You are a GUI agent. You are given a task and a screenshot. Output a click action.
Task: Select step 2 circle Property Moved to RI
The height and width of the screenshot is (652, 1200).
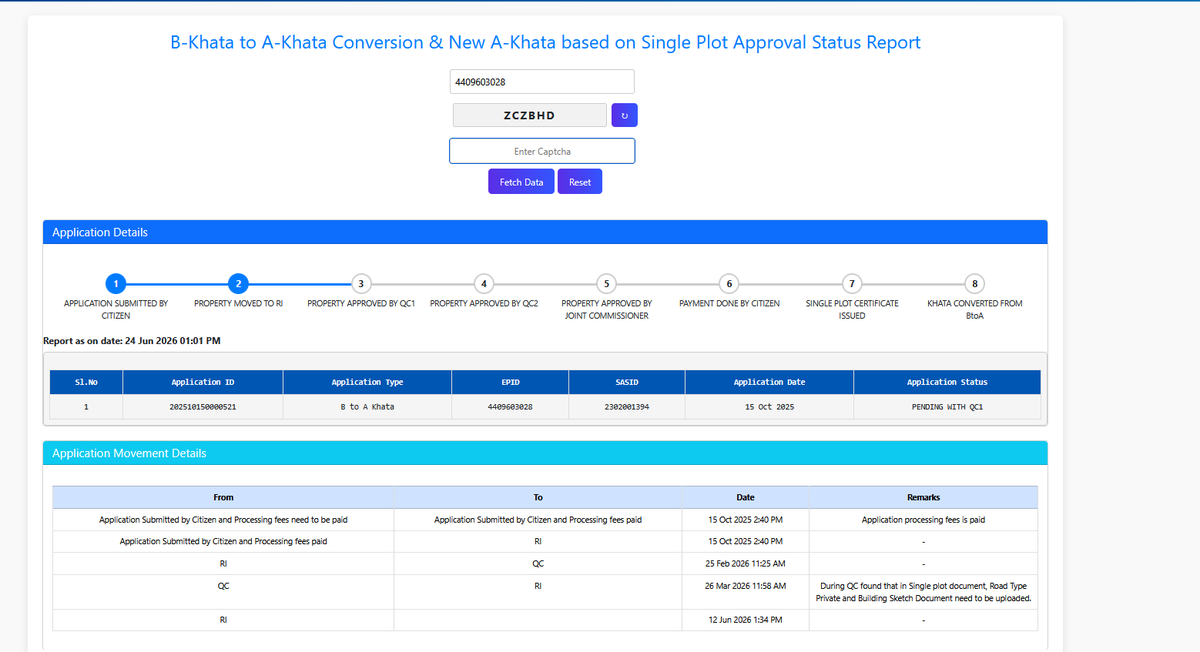tap(238, 282)
